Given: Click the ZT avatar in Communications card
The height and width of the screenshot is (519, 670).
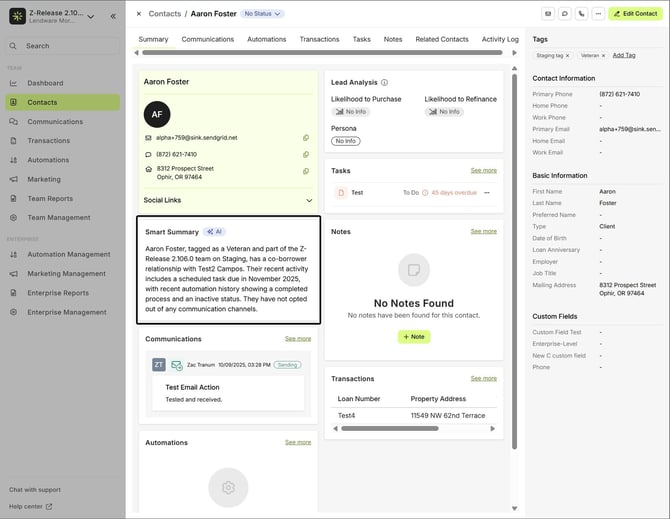Looking at the screenshot, I should tap(159, 365).
